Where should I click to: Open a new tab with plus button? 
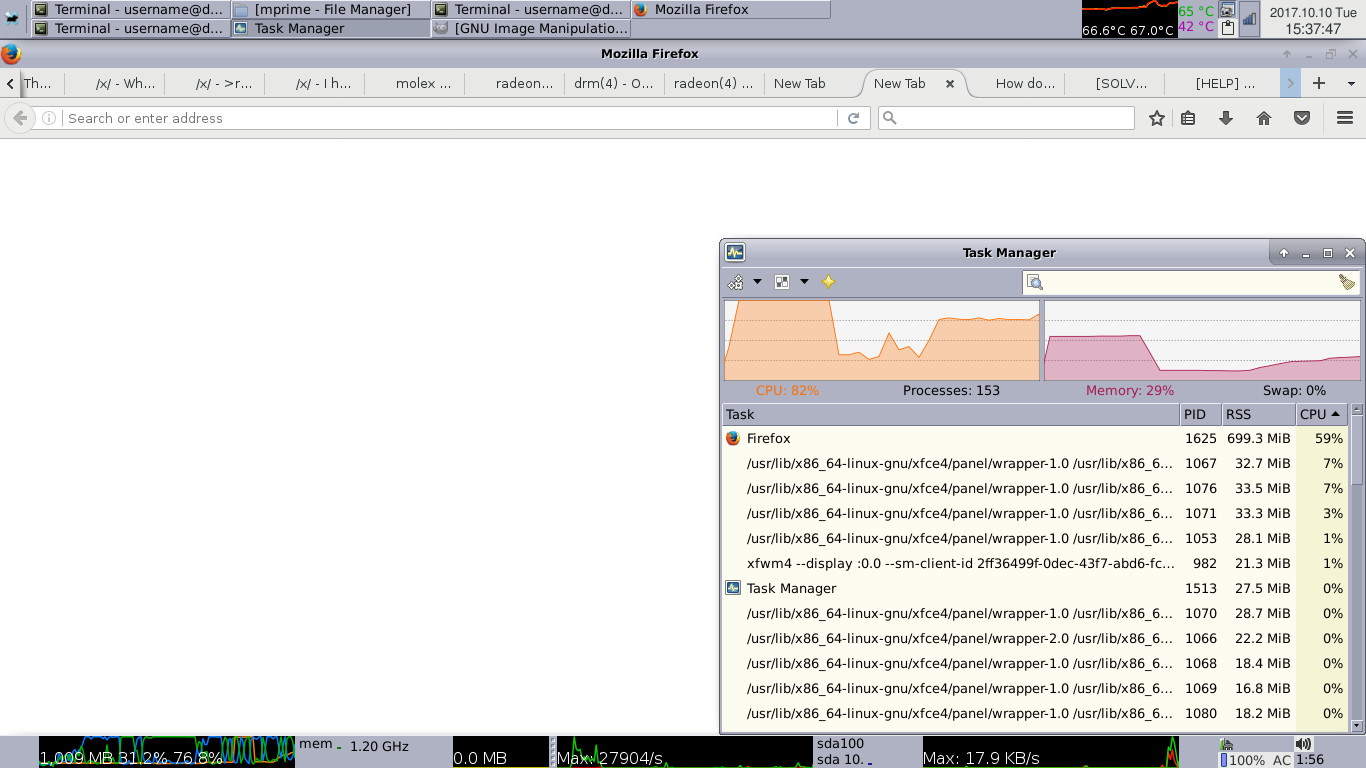(x=1319, y=84)
